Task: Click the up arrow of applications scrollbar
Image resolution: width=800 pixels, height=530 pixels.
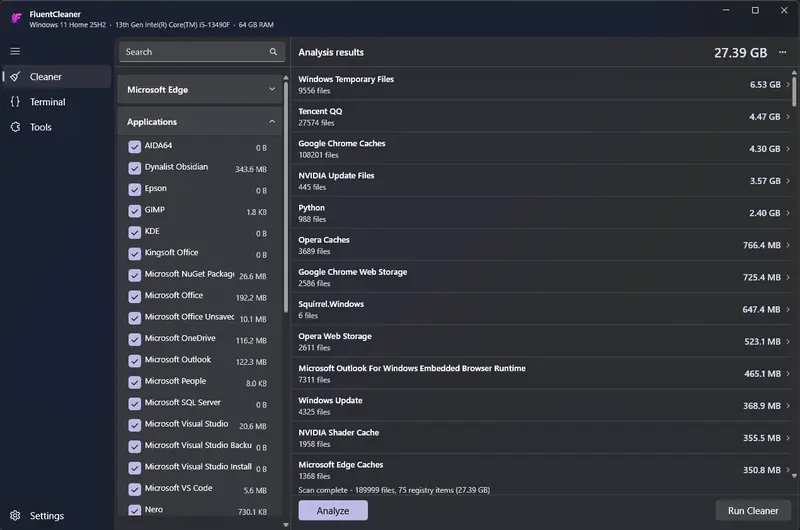Action: (286, 78)
